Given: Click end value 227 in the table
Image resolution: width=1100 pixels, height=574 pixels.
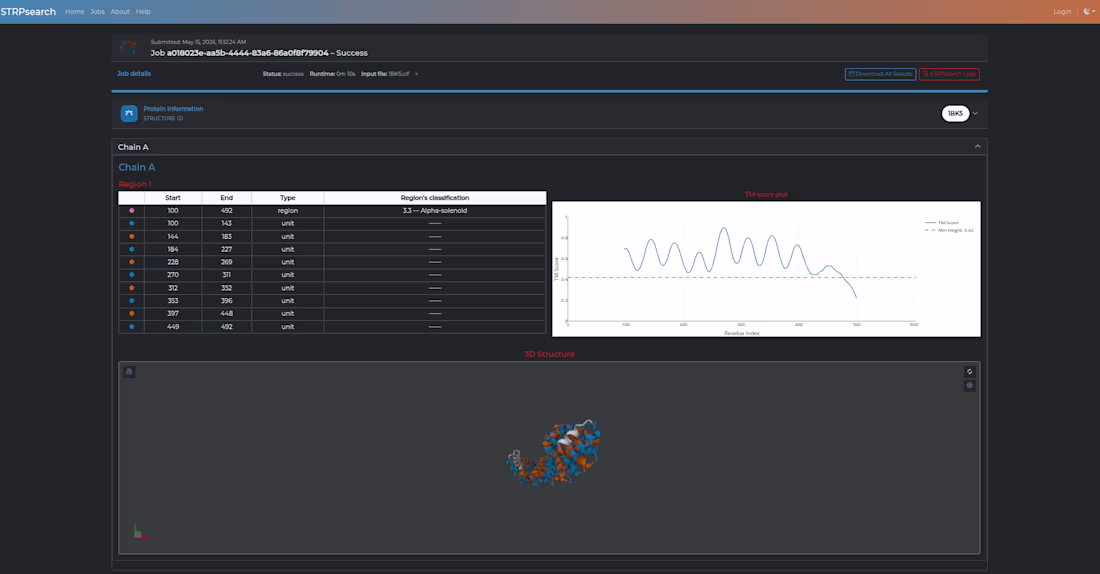Looking at the screenshot, I should pyautogui.click(x=227, y=249).
